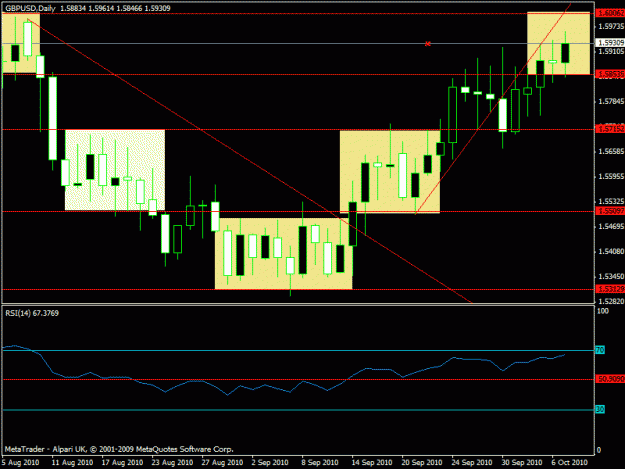Click the red 1.55097 price level label

tap(610, 211)
